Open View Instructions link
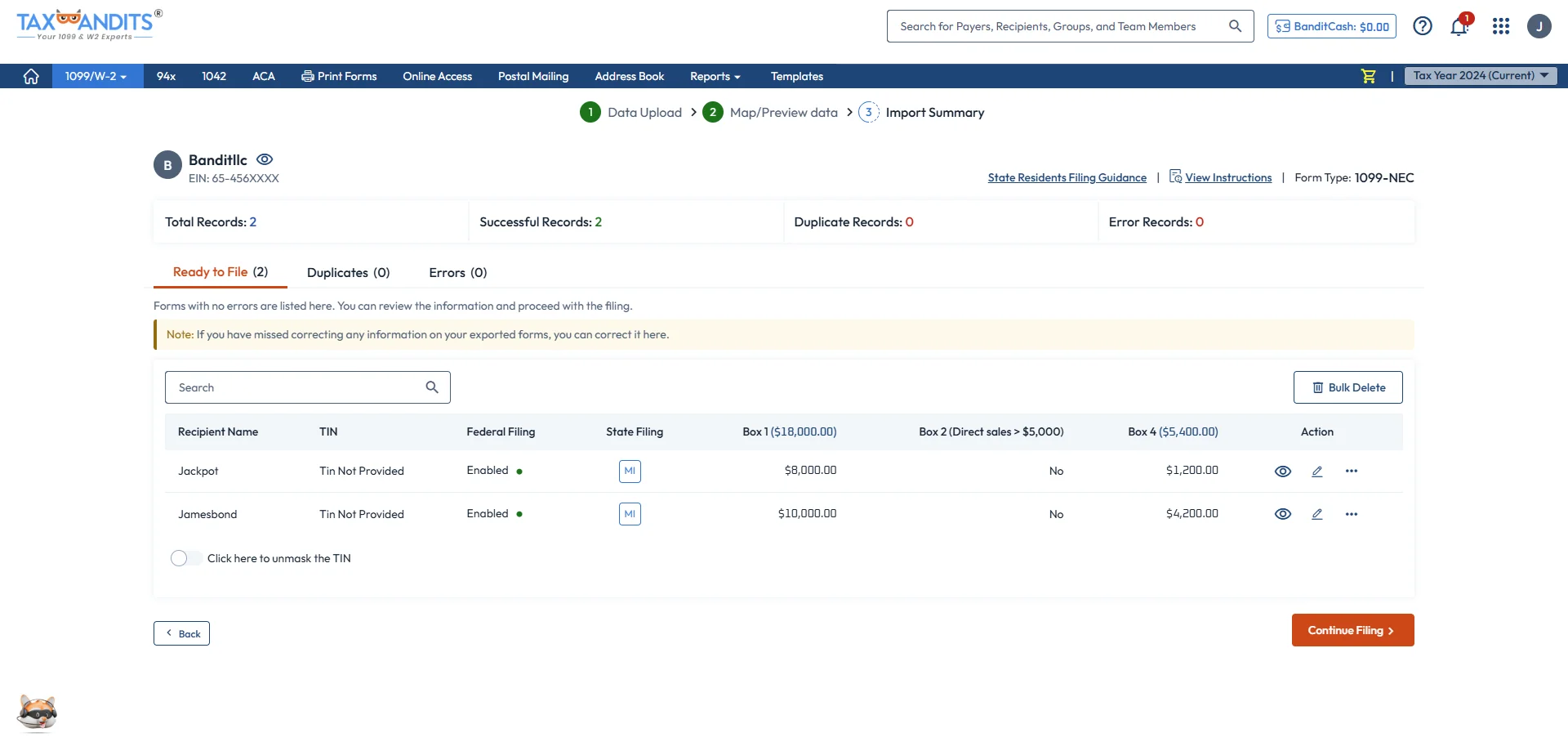The height and width of the screenshot is (751, 1568). [x=1221, y=177]
